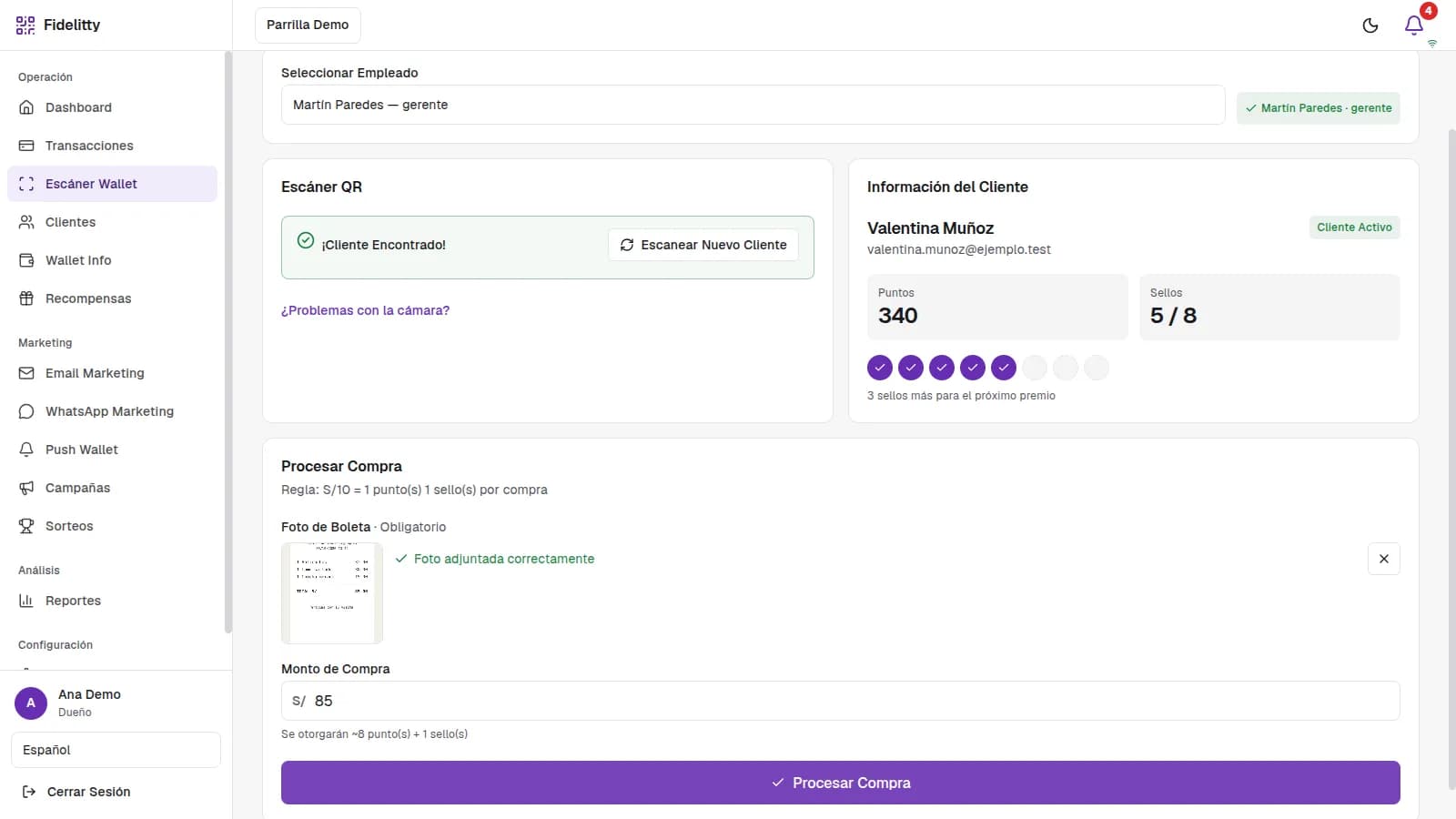Click the fifth filled stamp circle
This screenshot has width=1456, height=819.
[1004, 368]
